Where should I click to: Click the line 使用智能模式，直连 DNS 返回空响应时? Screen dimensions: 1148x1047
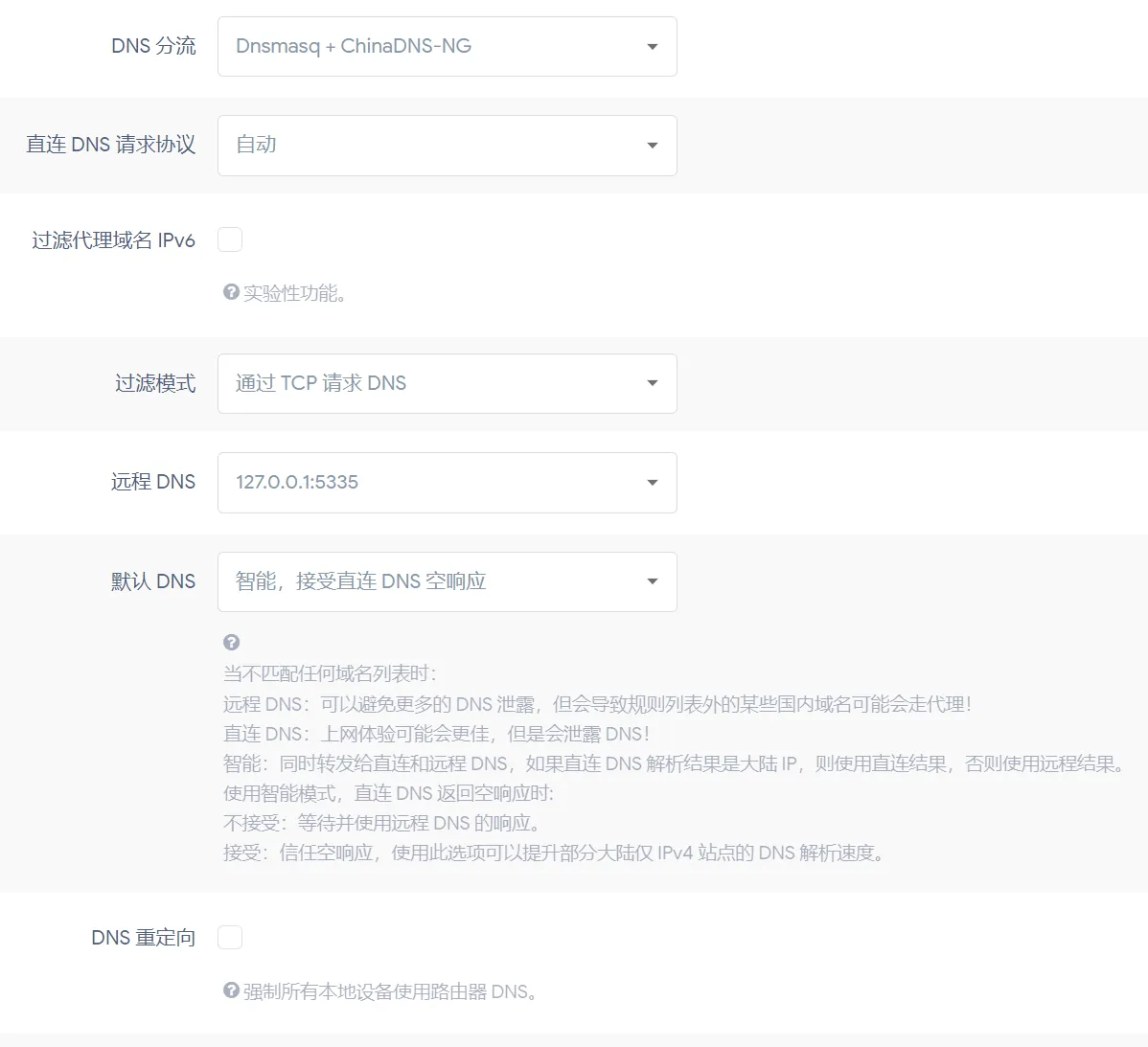coord(389,794)
